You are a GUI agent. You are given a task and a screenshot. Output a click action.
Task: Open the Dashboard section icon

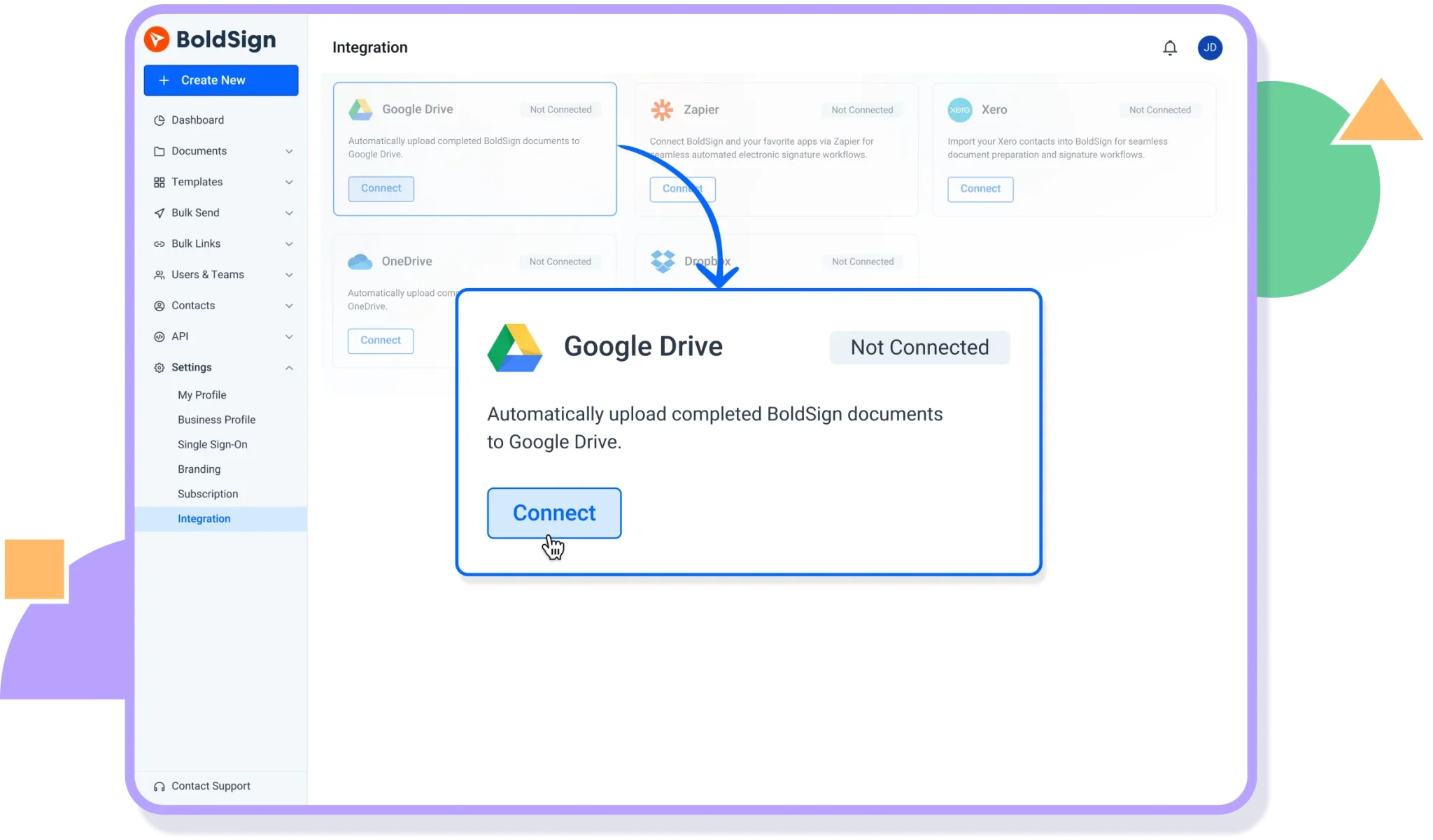(159, 120)
